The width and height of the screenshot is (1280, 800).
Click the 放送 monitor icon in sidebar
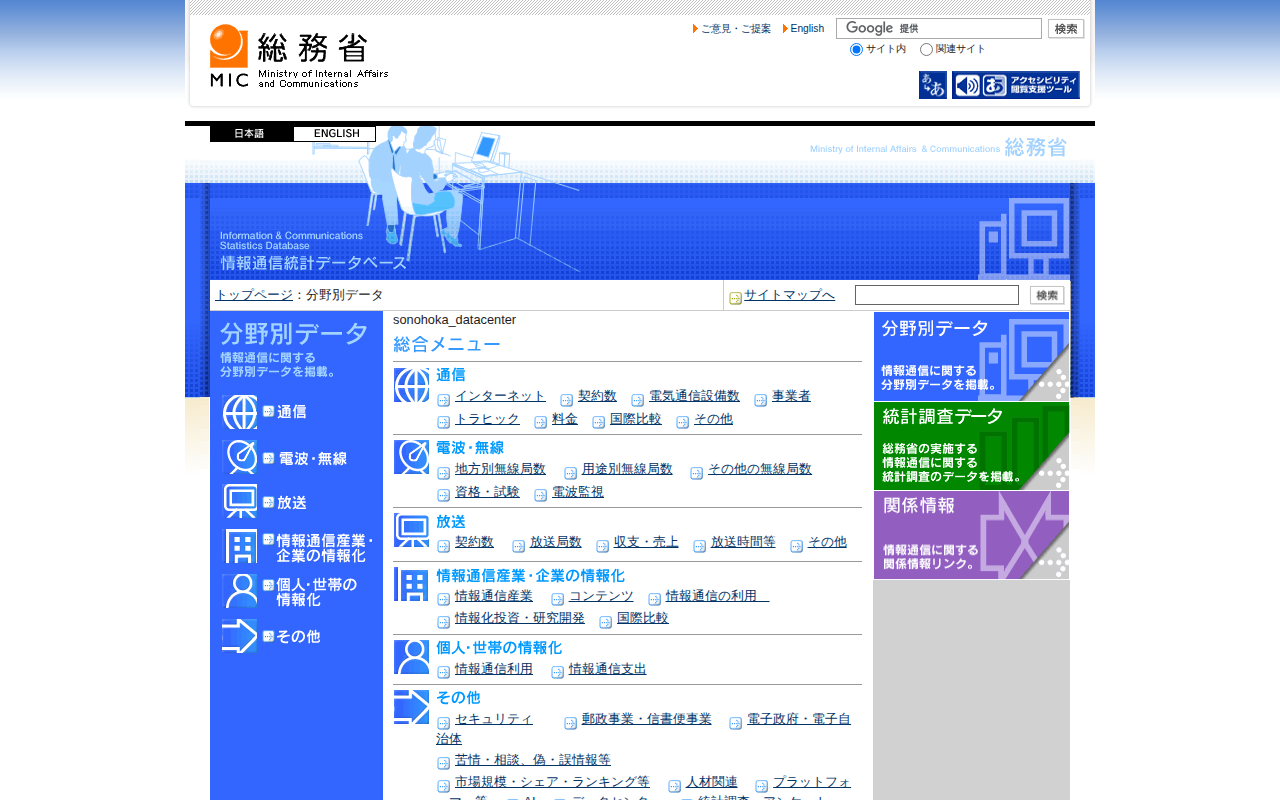(x=240, y=502)
